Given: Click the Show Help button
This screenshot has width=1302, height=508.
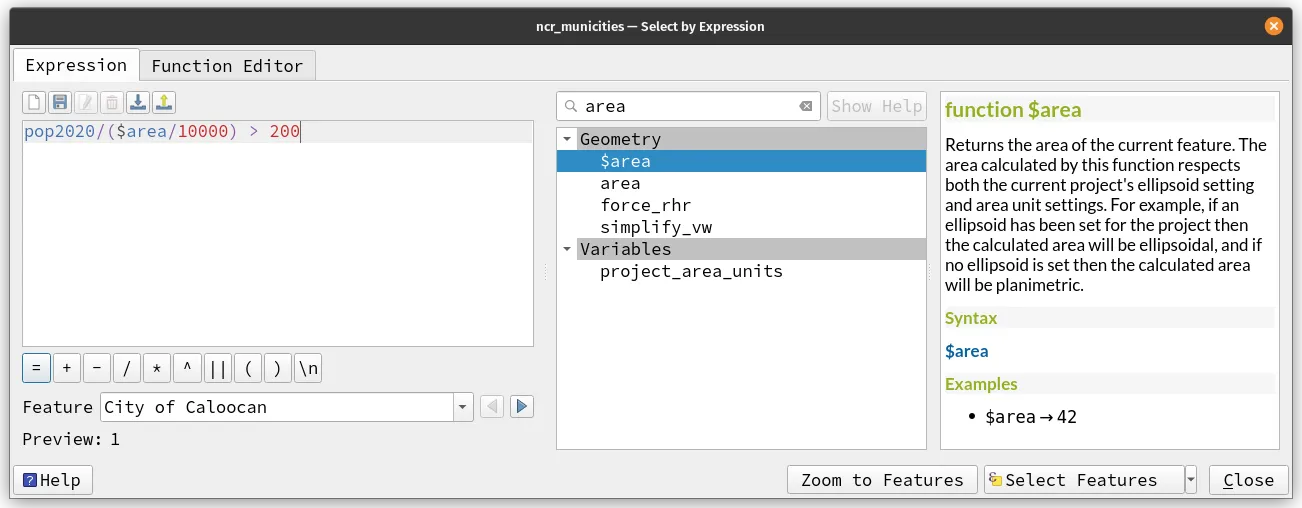Looking at the screenshot, I should [x=876, y=106].
